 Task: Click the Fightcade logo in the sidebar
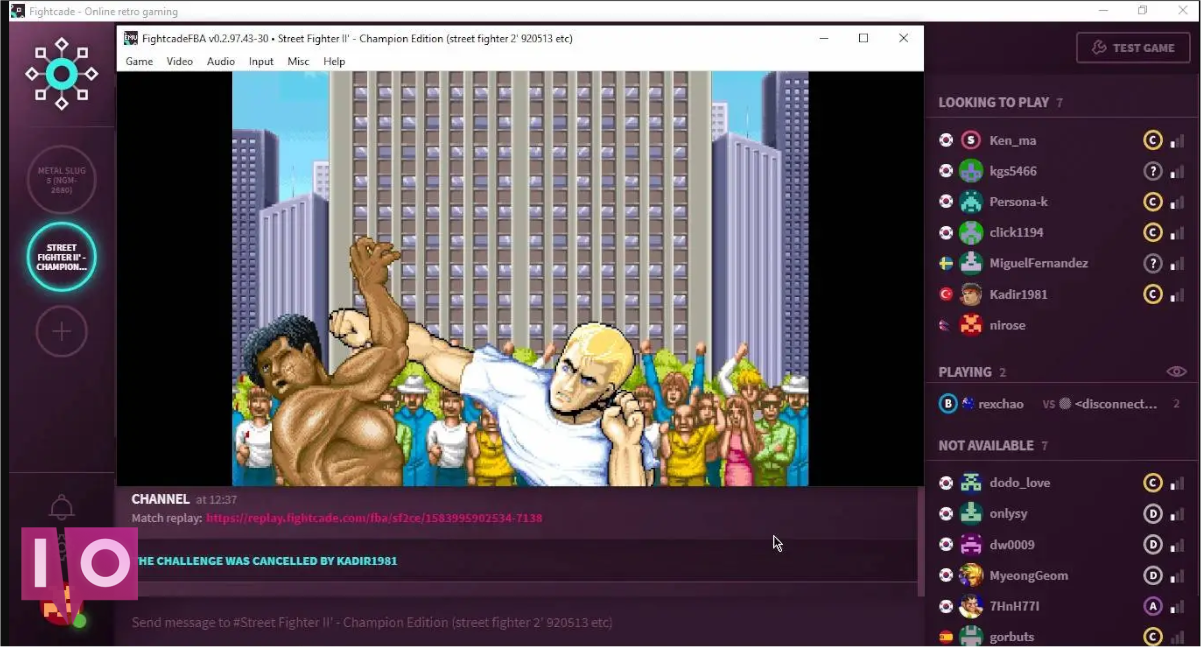[62, 74]
